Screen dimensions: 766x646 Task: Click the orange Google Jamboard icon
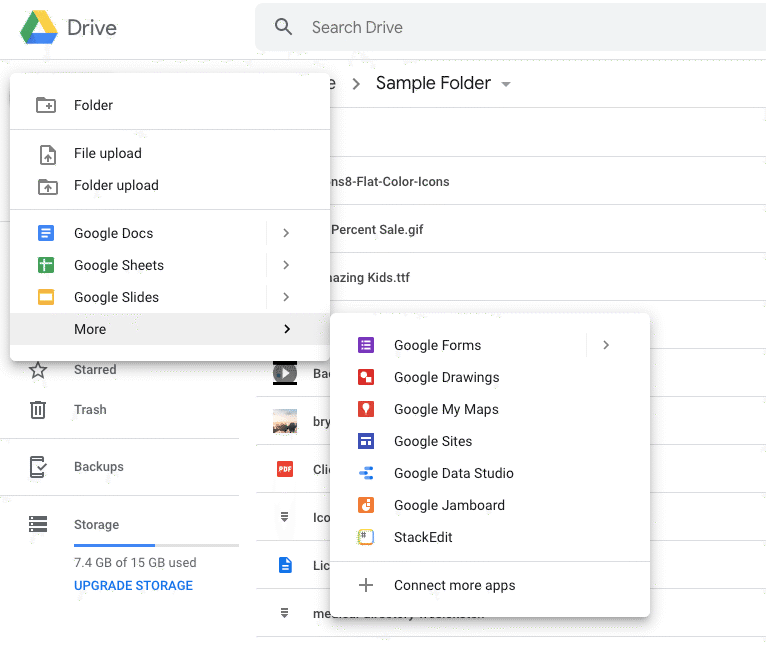(x=366, y=505)
